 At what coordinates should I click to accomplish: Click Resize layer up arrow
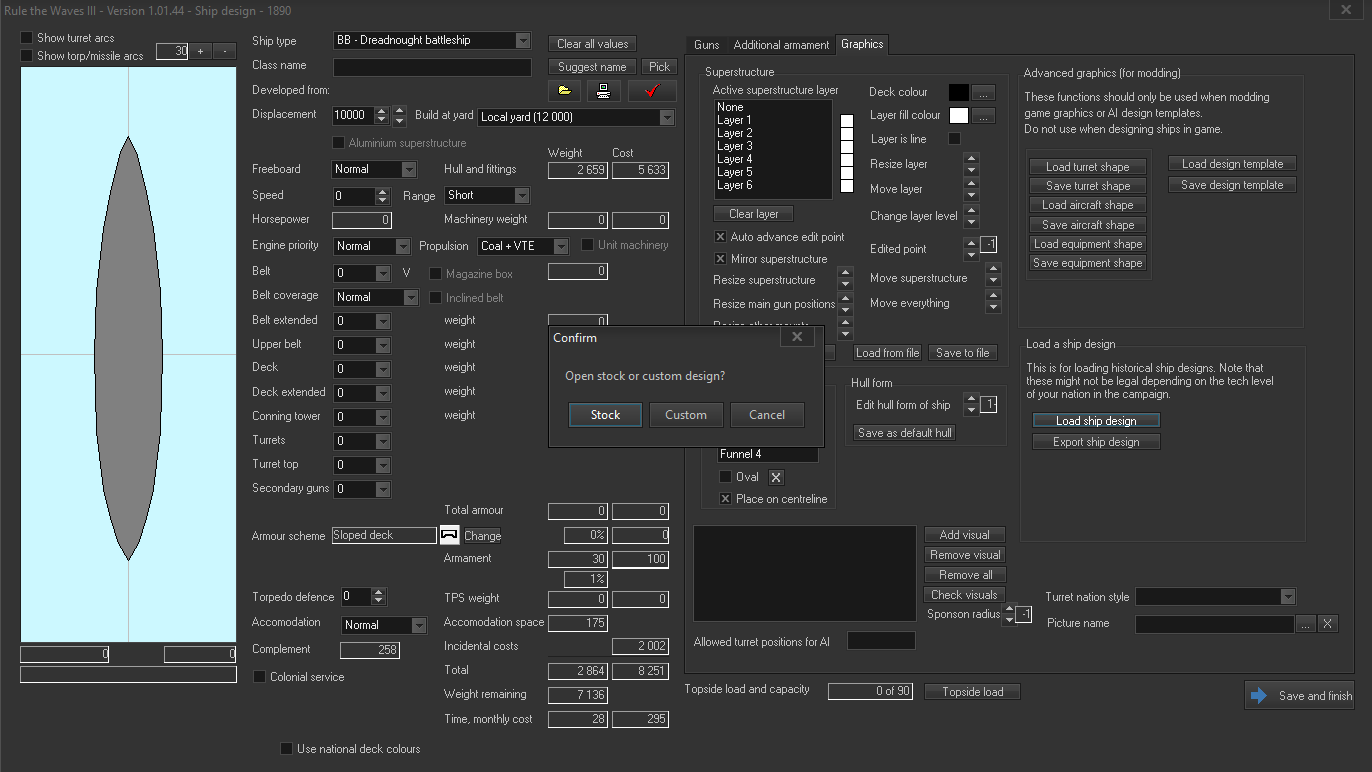tap(971, 158)
